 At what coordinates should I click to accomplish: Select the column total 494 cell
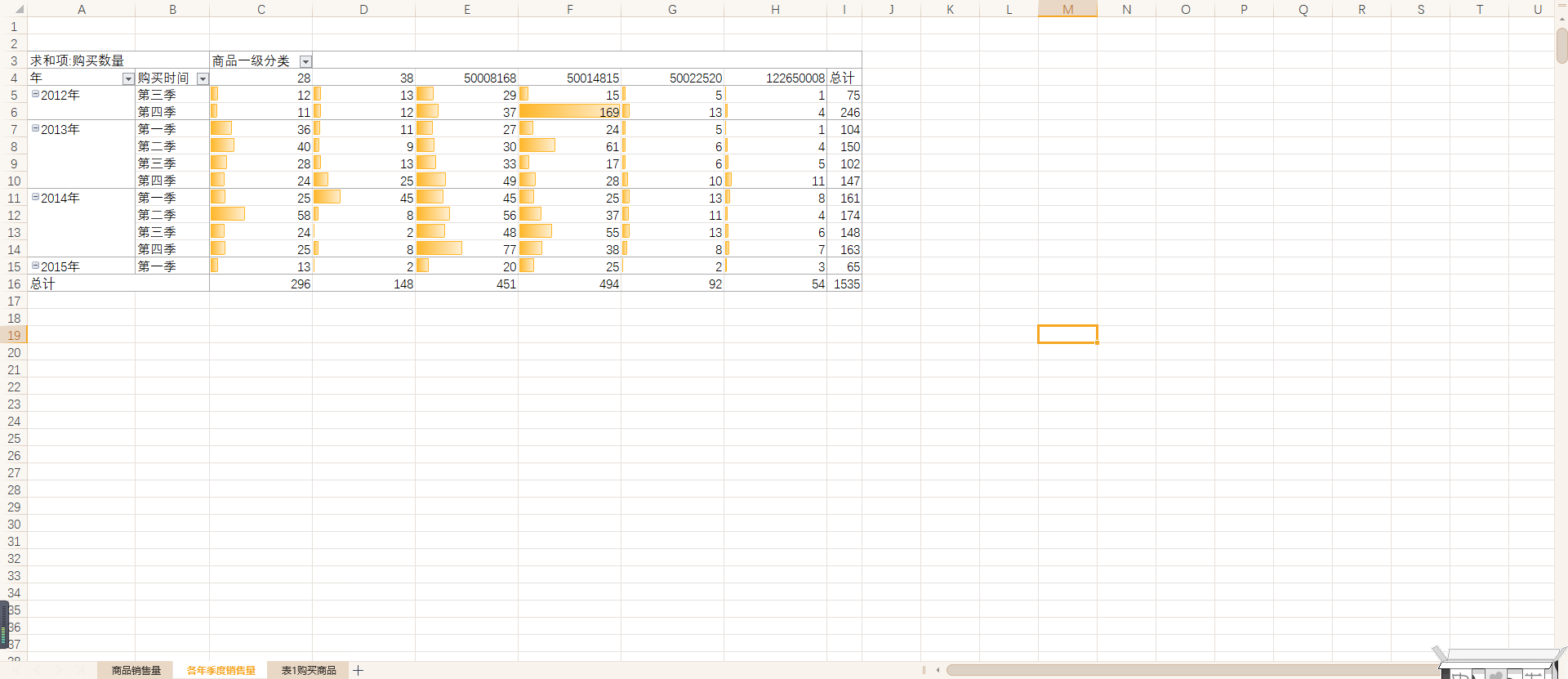(x=569, y=284)
